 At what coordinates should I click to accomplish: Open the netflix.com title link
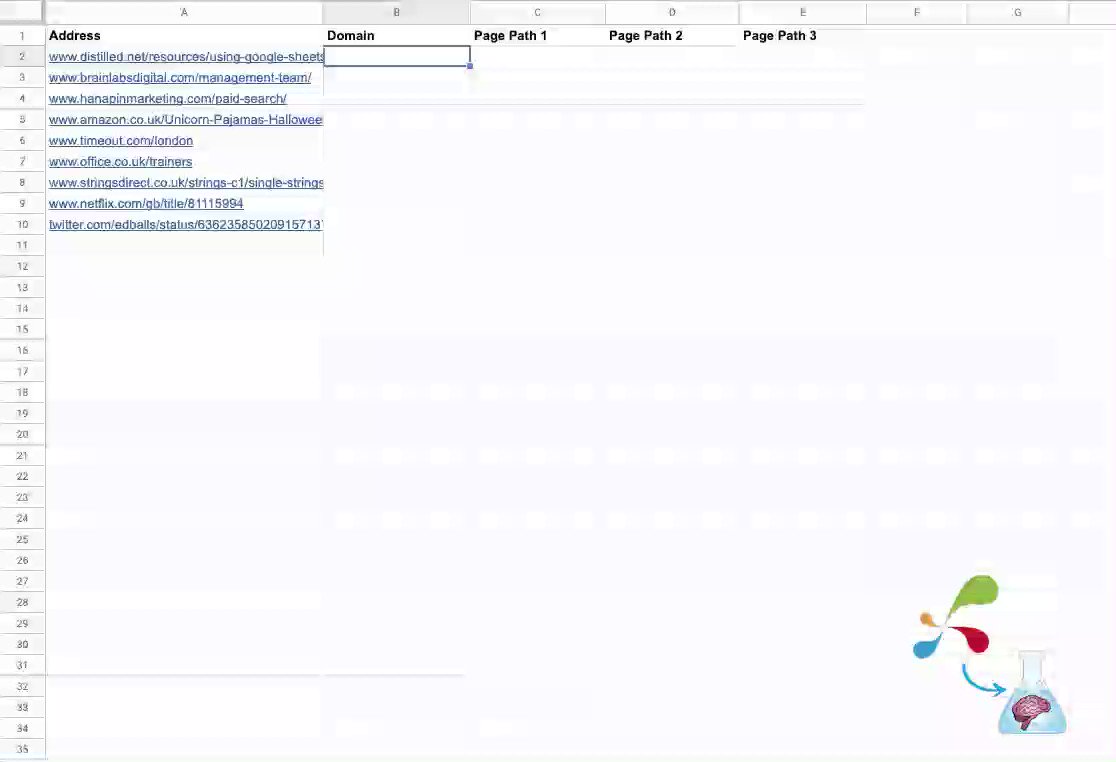pyautogui.click(x=146, y=203)
